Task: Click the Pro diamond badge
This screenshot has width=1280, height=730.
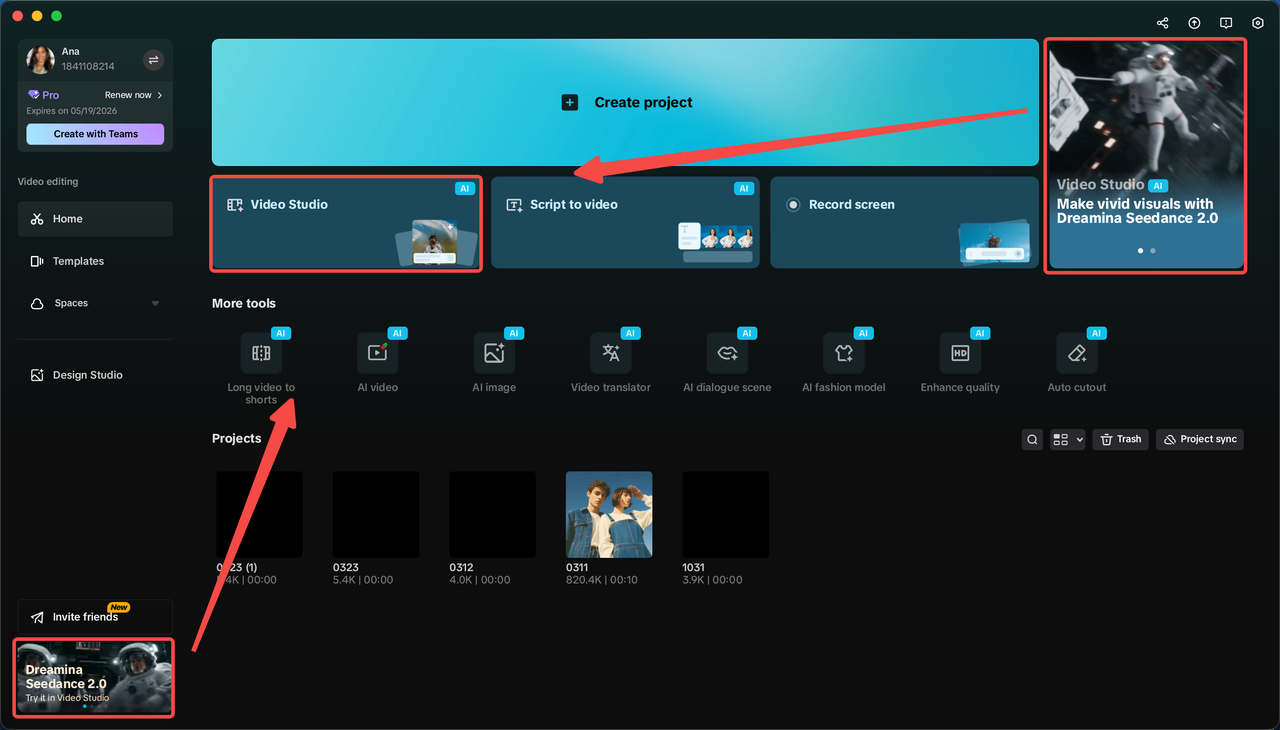Action: click(x=43, y=95)
